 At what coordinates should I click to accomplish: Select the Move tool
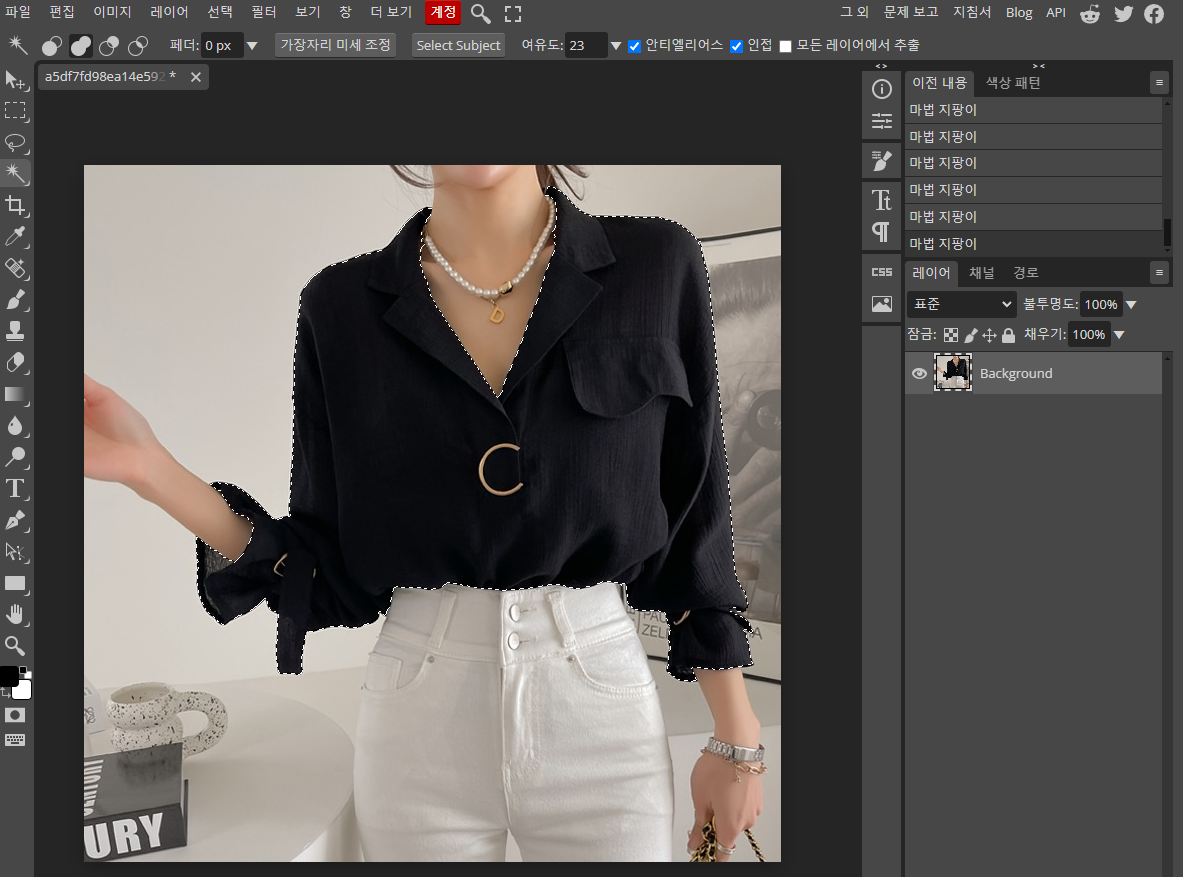tap(15, 79)
